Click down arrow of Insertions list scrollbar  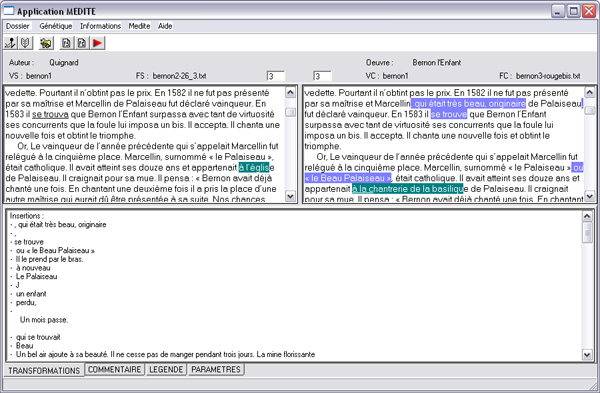(x=587, y=354)
